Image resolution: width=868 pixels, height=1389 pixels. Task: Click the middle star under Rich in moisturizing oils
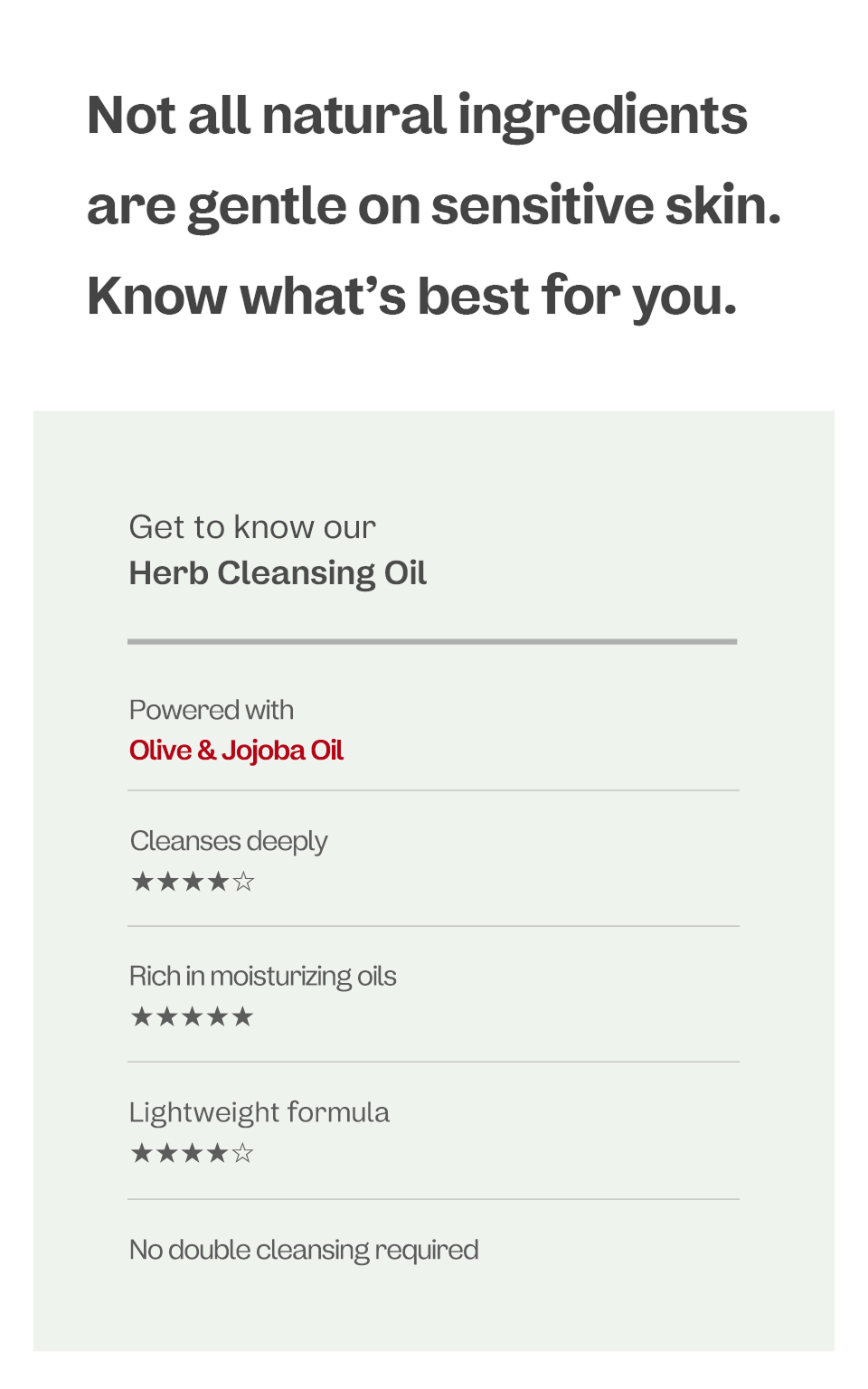pyautogui.click(x=193, y=1017)
